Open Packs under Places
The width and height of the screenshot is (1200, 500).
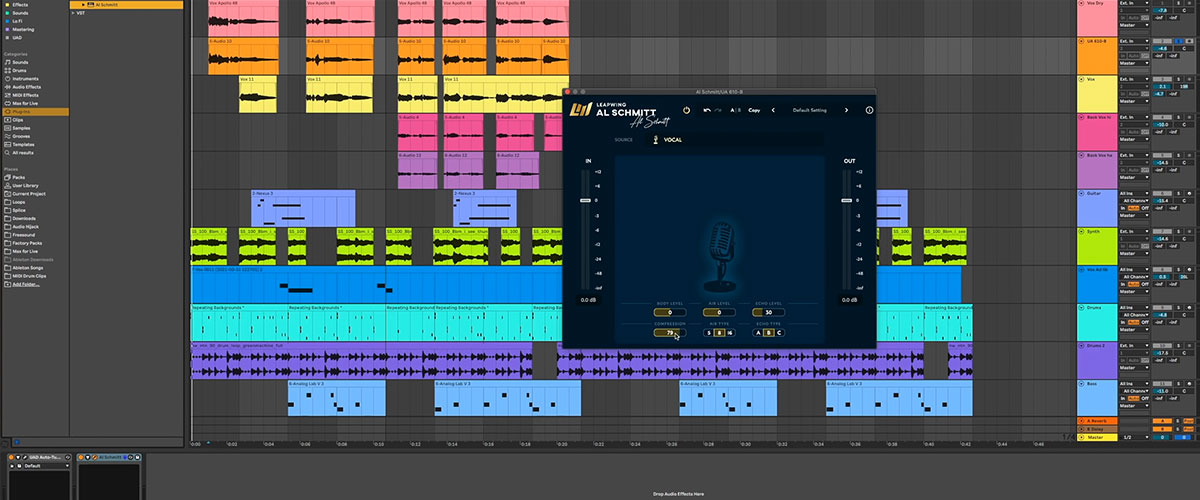pos(19,178)
